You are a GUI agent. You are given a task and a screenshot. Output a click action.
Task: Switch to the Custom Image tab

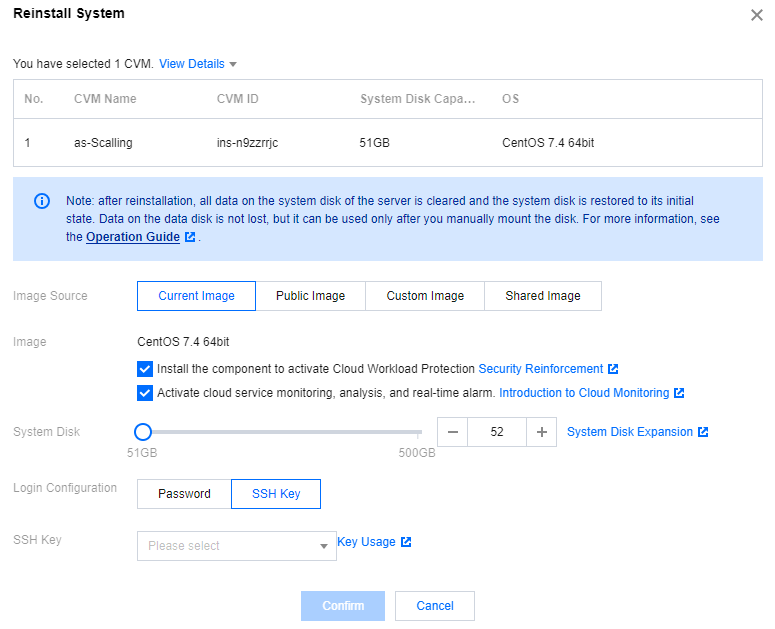[x=425, y=296]
